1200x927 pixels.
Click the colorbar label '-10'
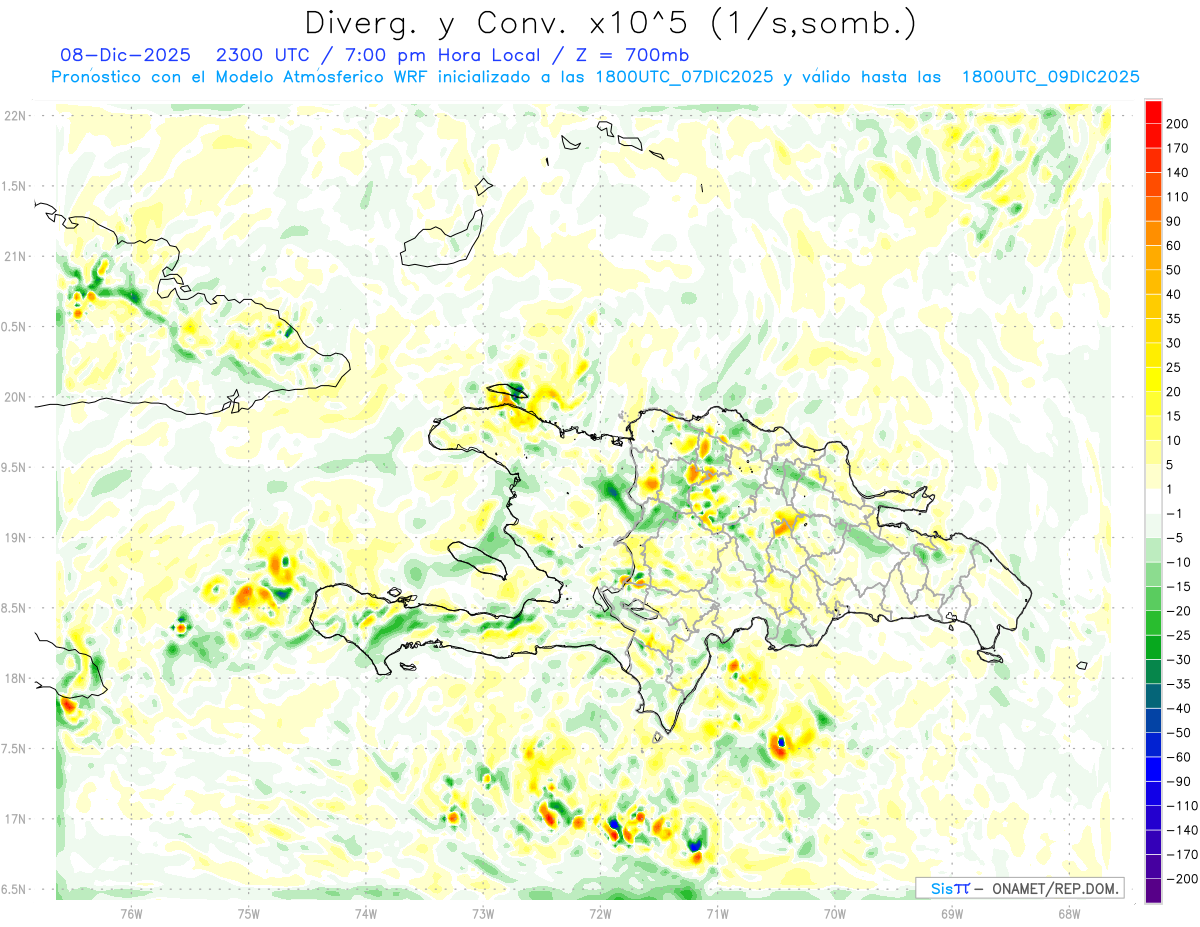[x=1181, y=562]
